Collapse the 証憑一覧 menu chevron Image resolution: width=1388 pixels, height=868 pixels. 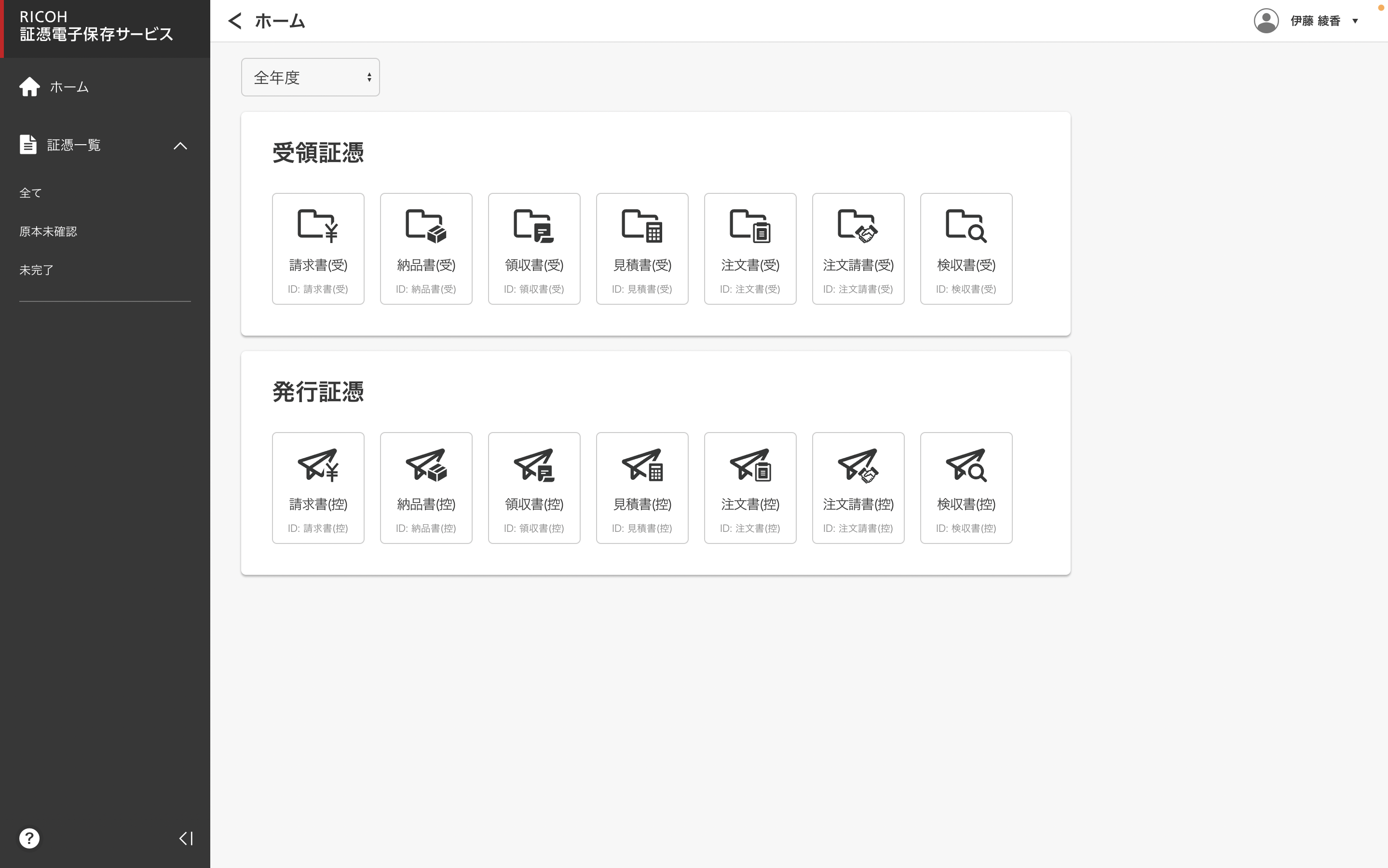point(180,146)
